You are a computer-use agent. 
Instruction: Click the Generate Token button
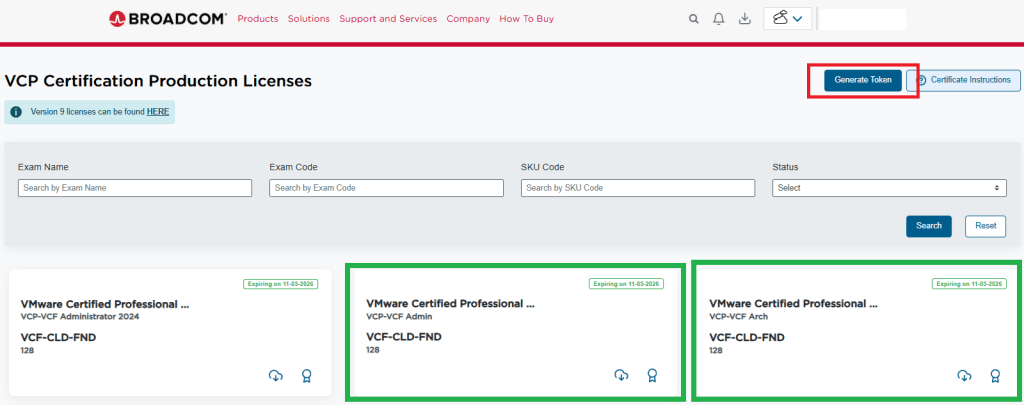coord(862,80)
